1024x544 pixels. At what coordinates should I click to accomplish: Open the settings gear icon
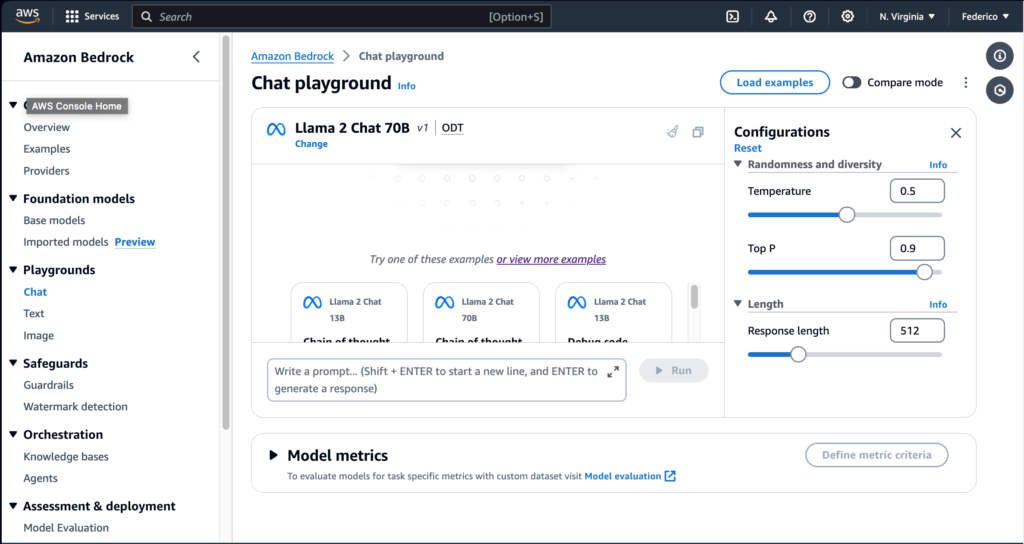[x=847, y=16]
